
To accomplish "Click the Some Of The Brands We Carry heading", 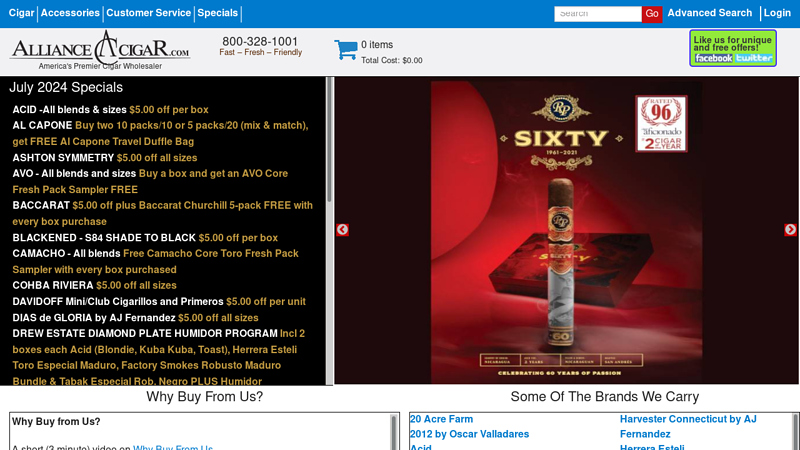I will pos(605,396).
